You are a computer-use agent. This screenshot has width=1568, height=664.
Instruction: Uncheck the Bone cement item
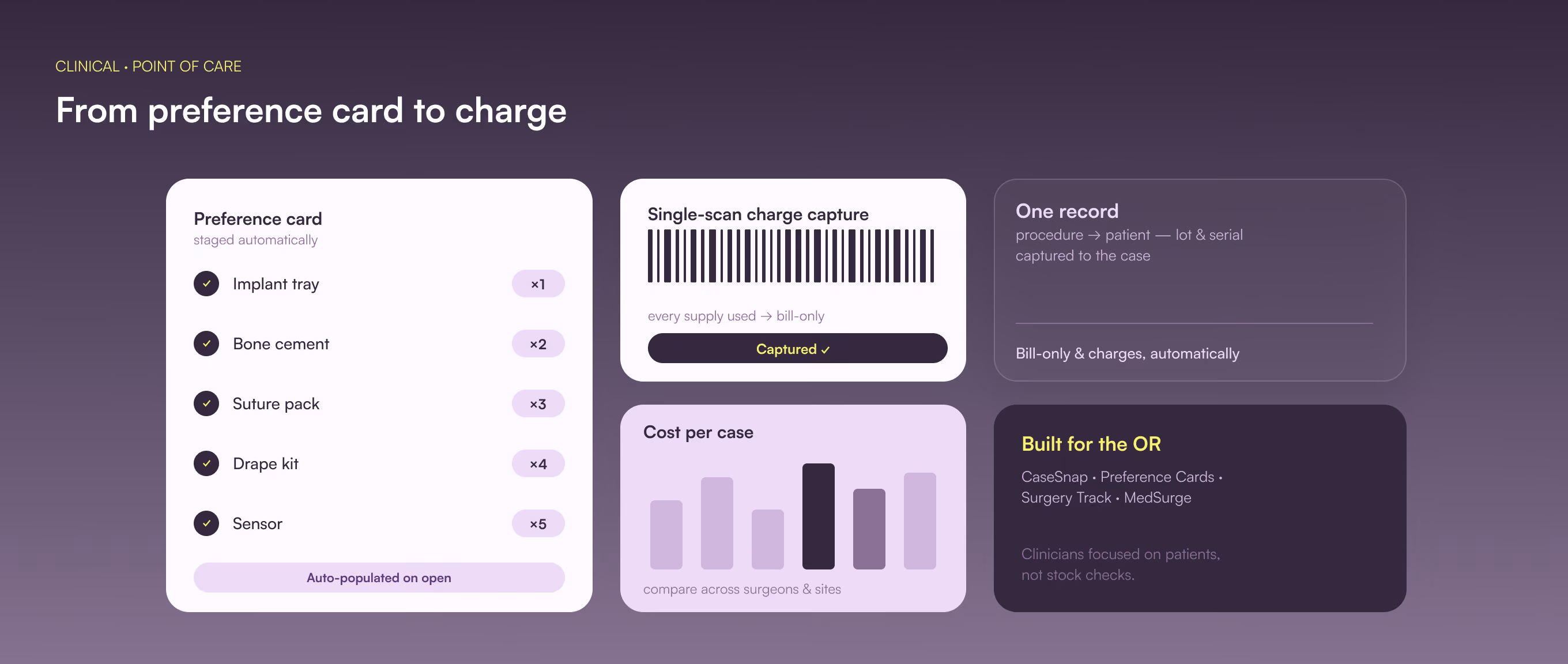pyautogui.click(x=206, y=344)
